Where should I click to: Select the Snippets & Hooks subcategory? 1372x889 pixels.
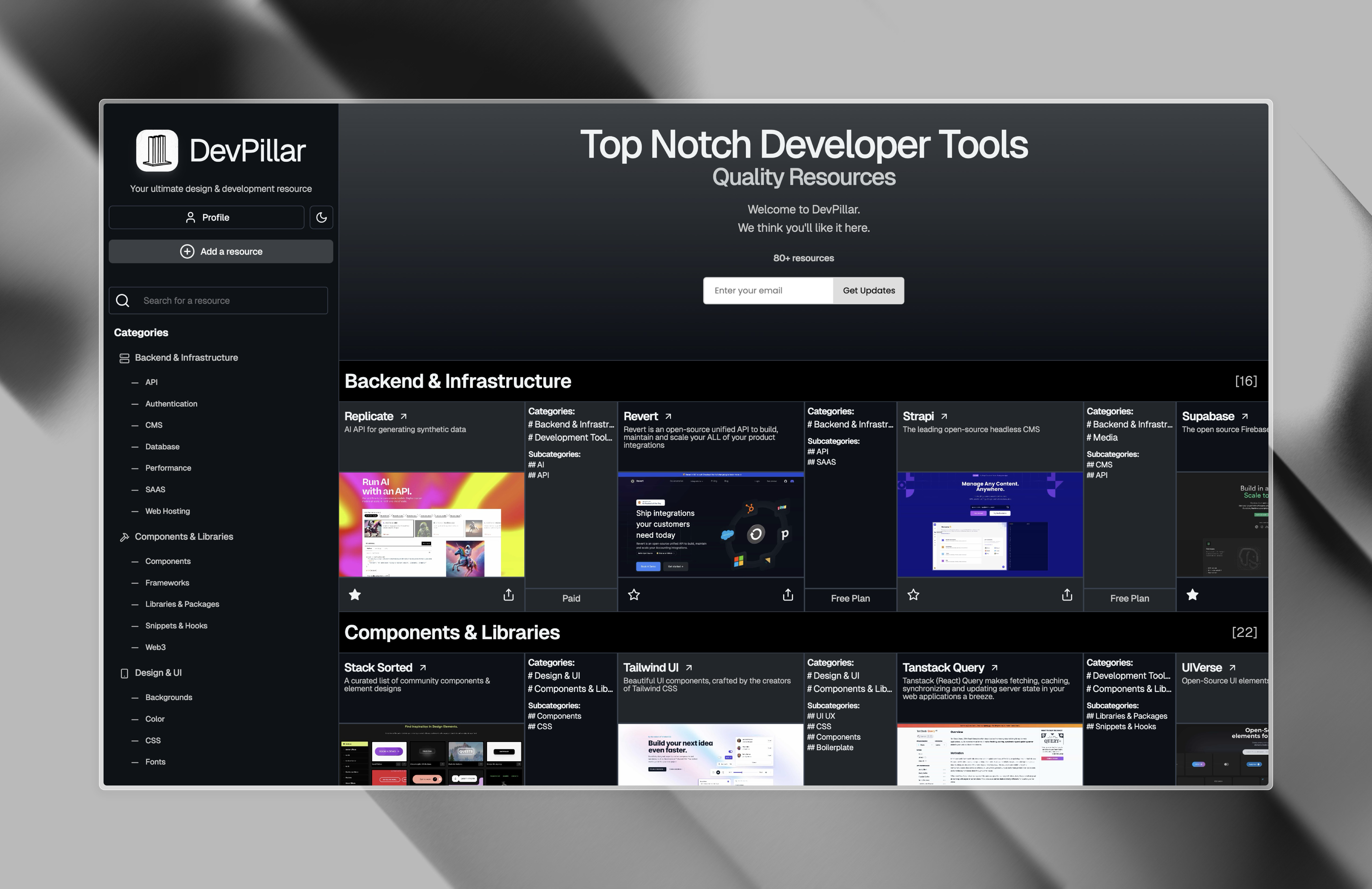176,626
